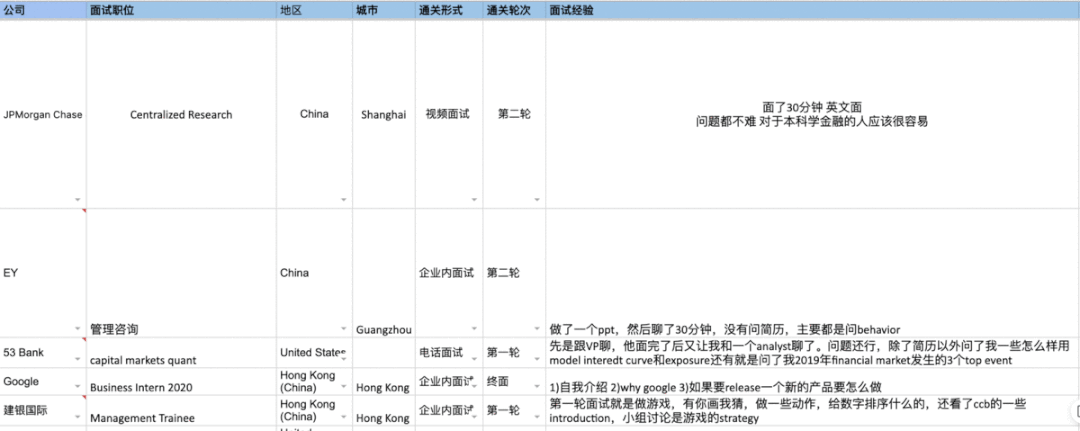Select the 面了30分钟 英文面 experience cell
Image resolution: width=1080 pixels, height=431 pixels.
pos(813,114)
